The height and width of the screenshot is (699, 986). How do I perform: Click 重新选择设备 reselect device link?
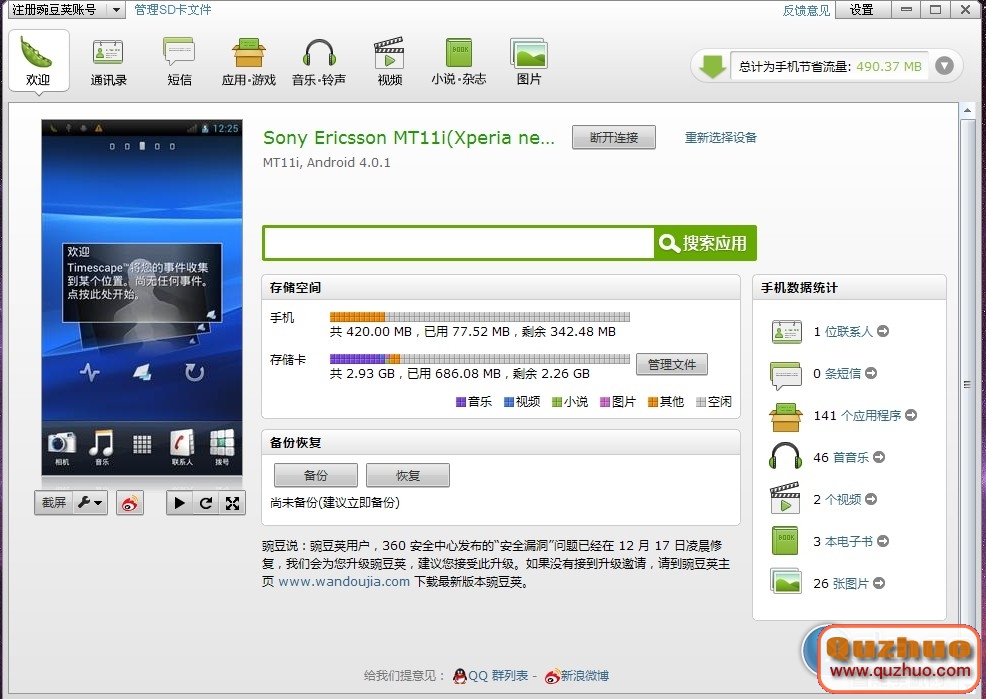(x=721, y=137)
